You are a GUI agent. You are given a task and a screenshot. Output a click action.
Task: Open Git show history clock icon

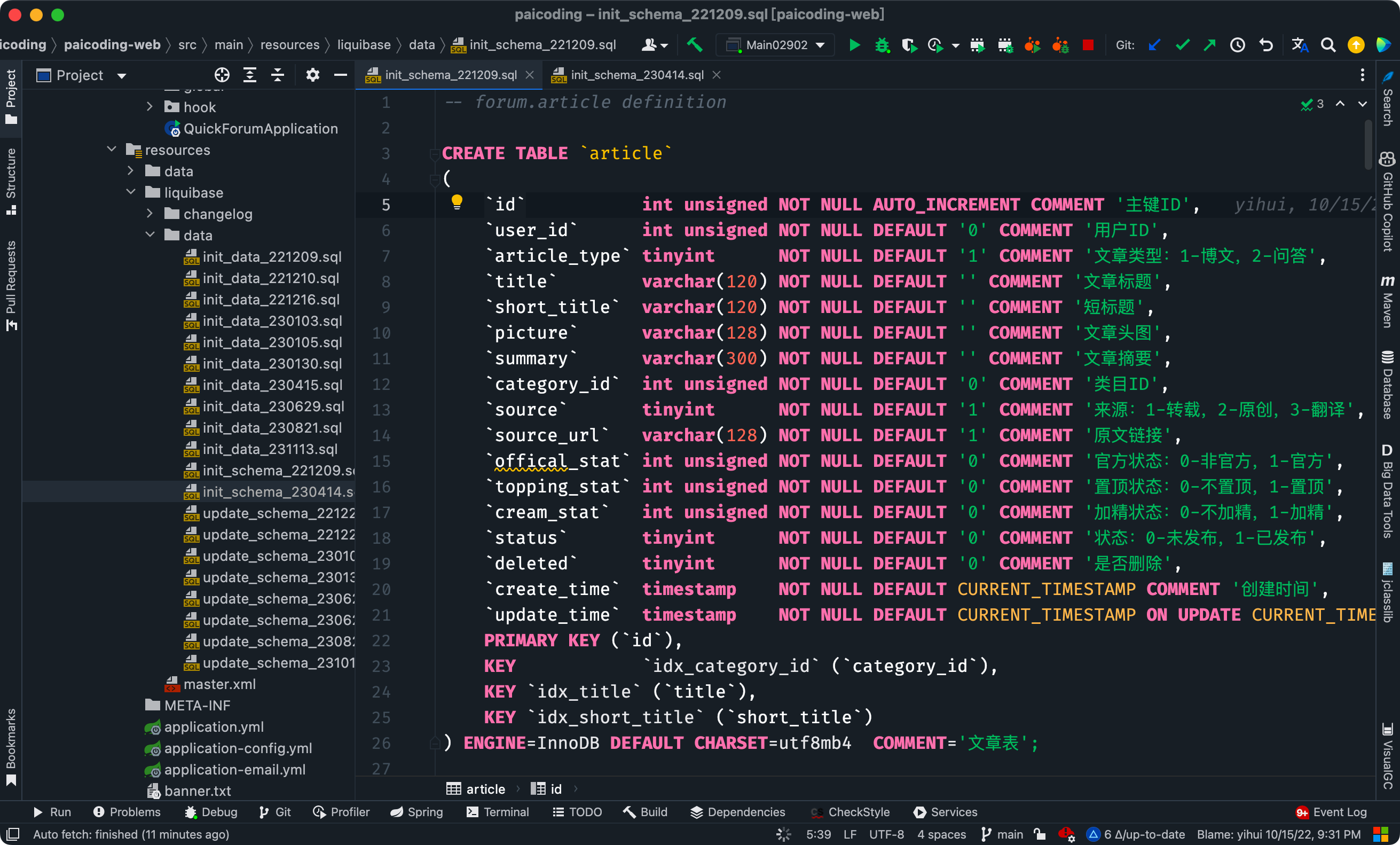pos(1237,45)
